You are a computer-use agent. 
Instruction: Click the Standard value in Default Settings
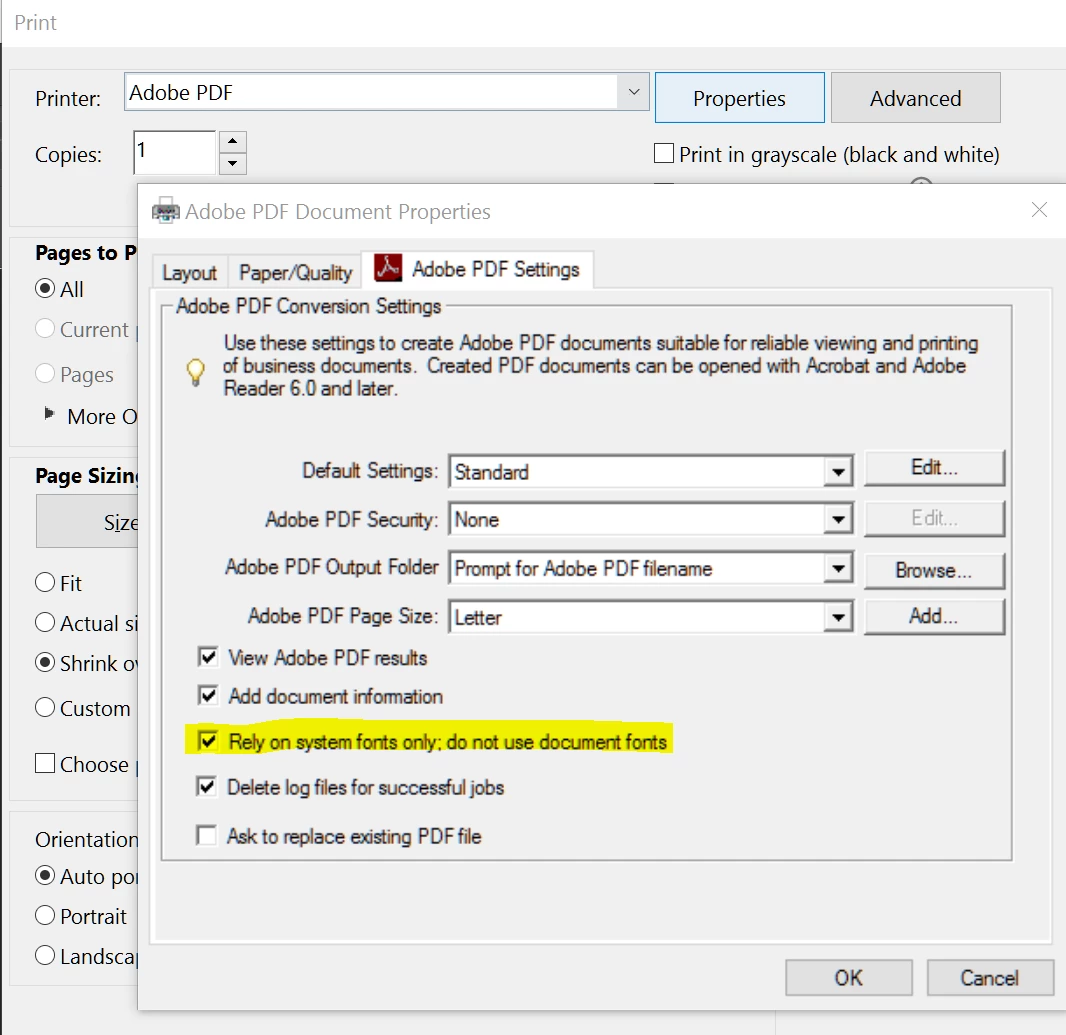(x=492, y=471)
